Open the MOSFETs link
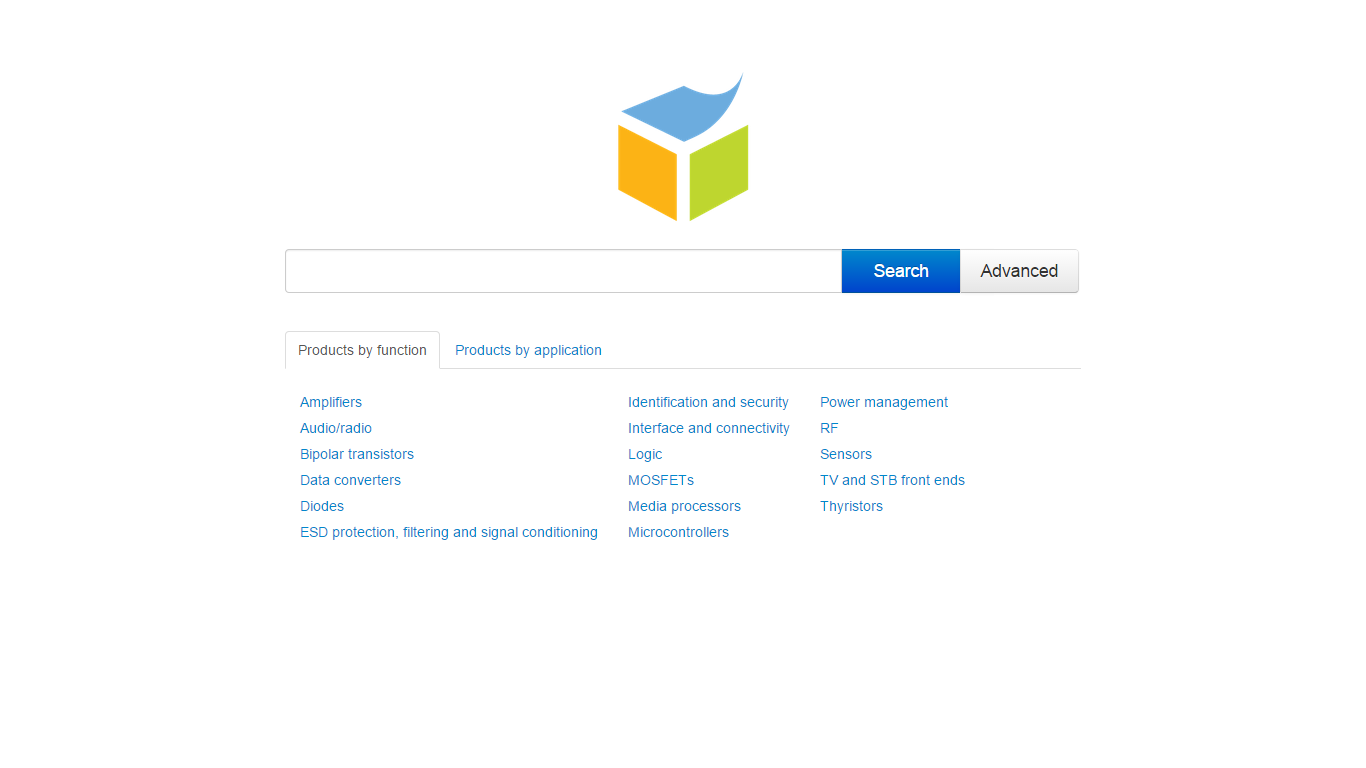 661,480
